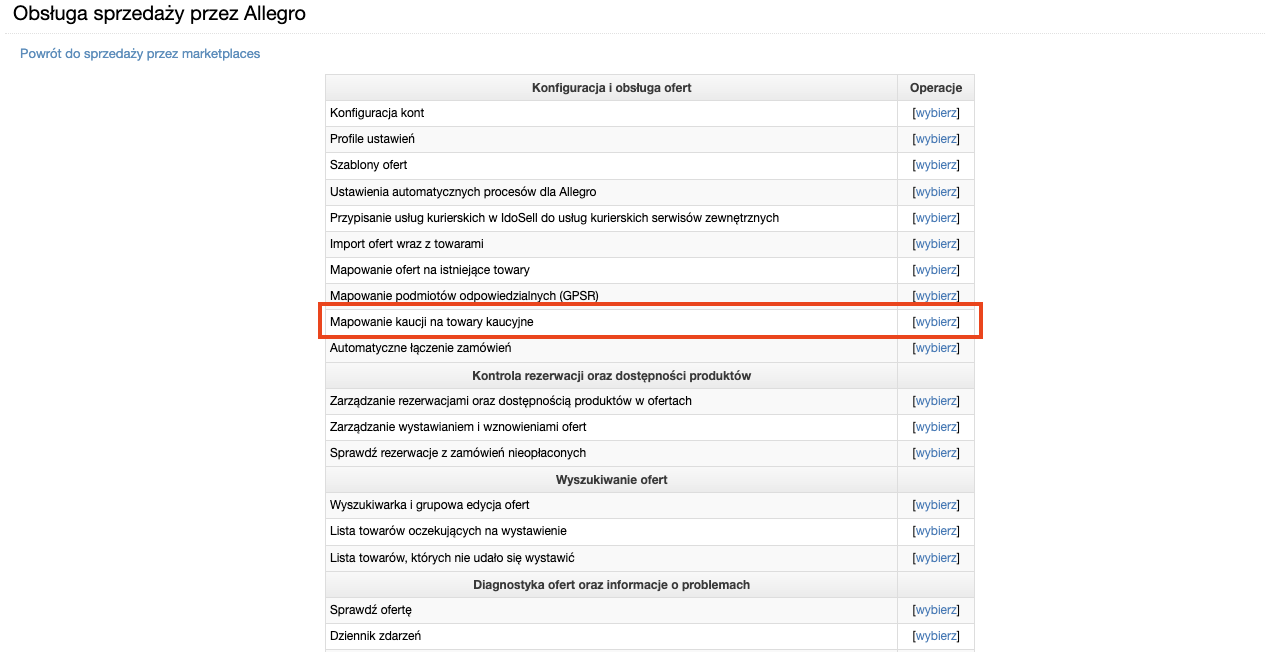The height and width of the screenshot is (652, 1266).
Task: Open wybierz for Lista towarów oczekujących na wystawienie
Action: tap(936, 531)
